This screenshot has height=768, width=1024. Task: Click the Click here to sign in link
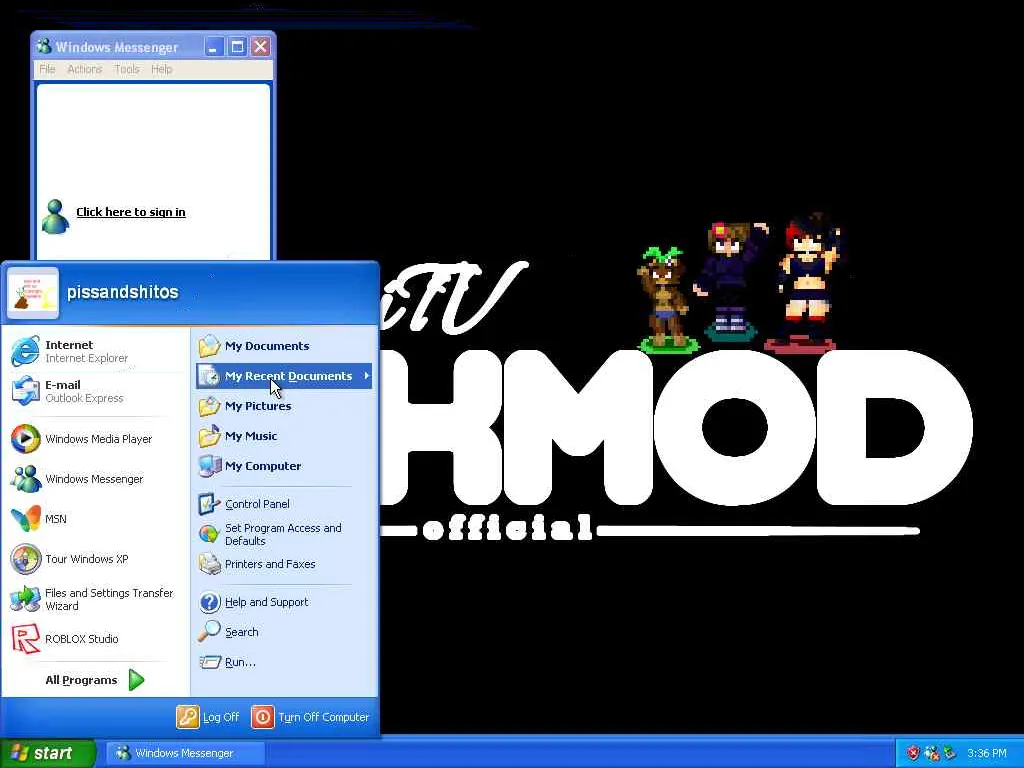point(131,212)
